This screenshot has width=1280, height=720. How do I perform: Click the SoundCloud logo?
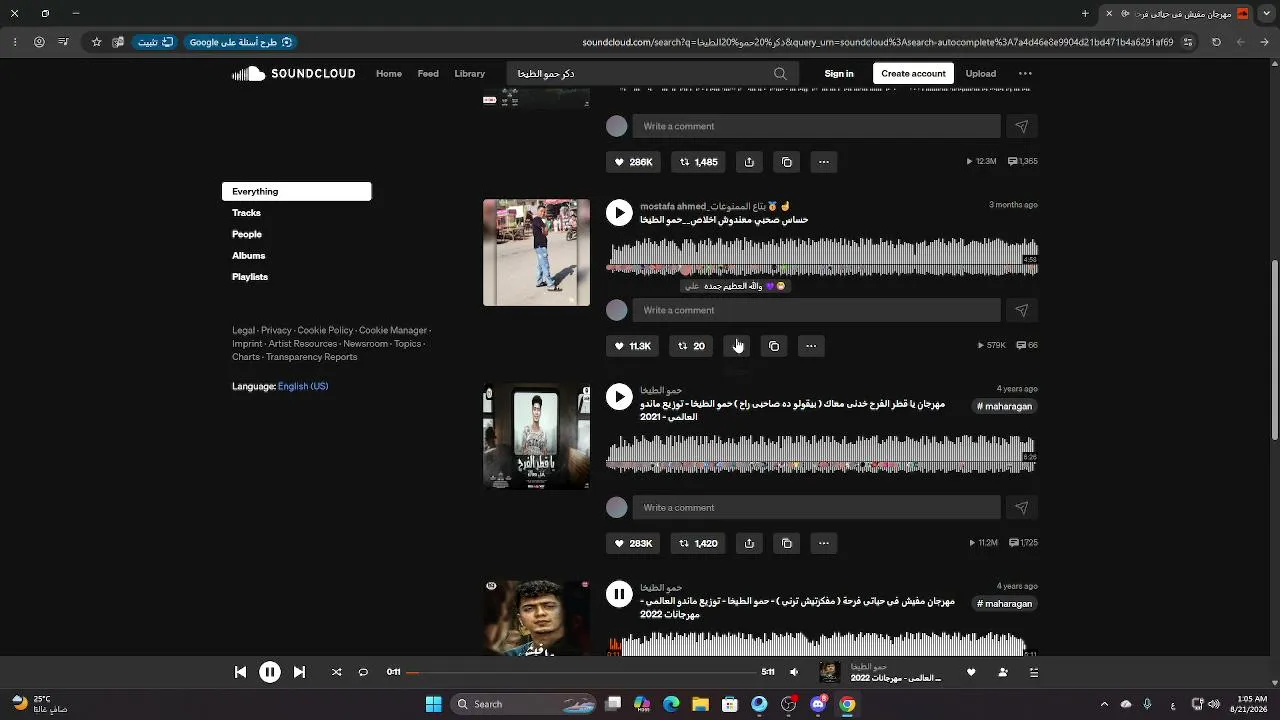coord(294,73)
